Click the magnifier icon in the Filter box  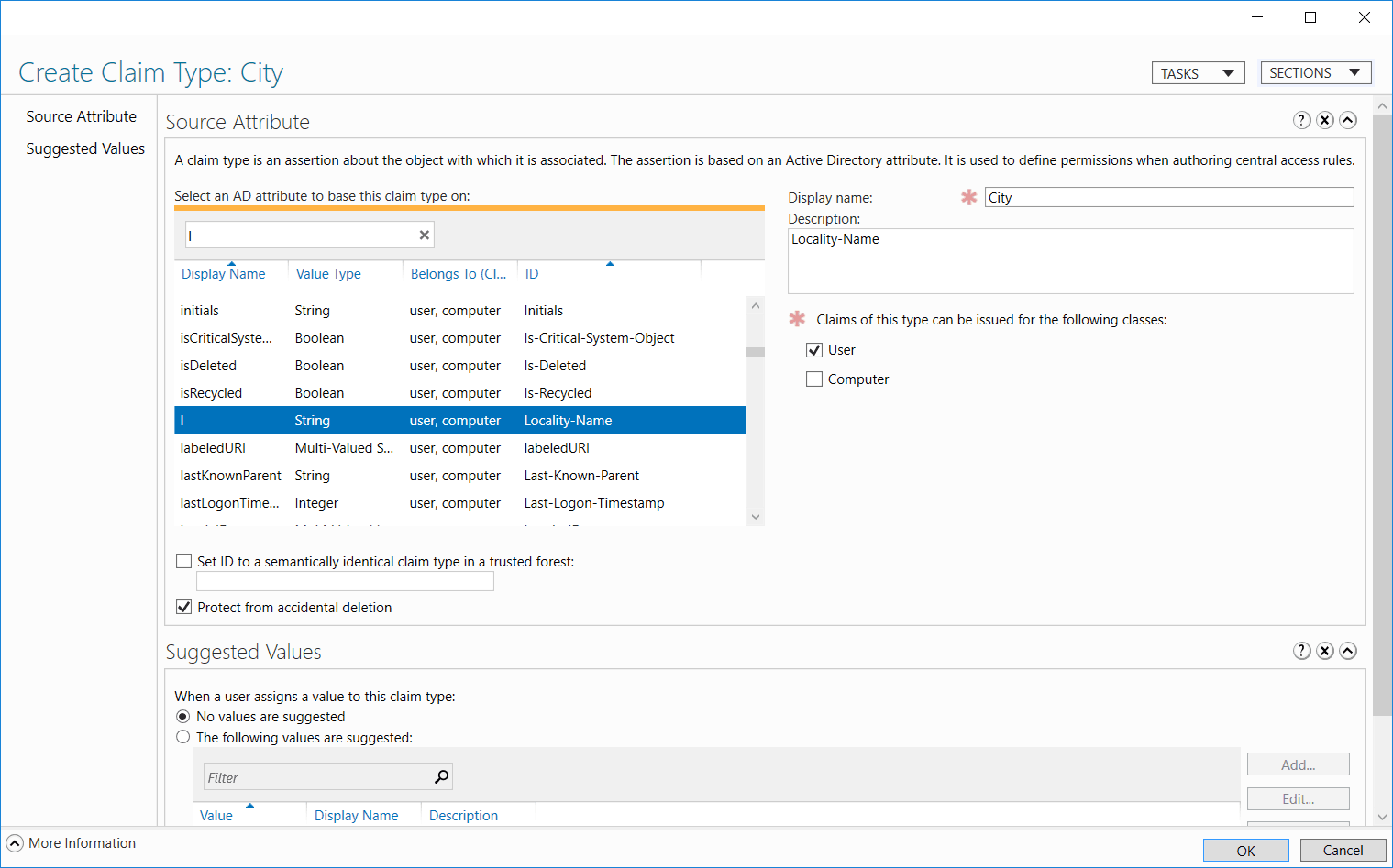[443, 776]
